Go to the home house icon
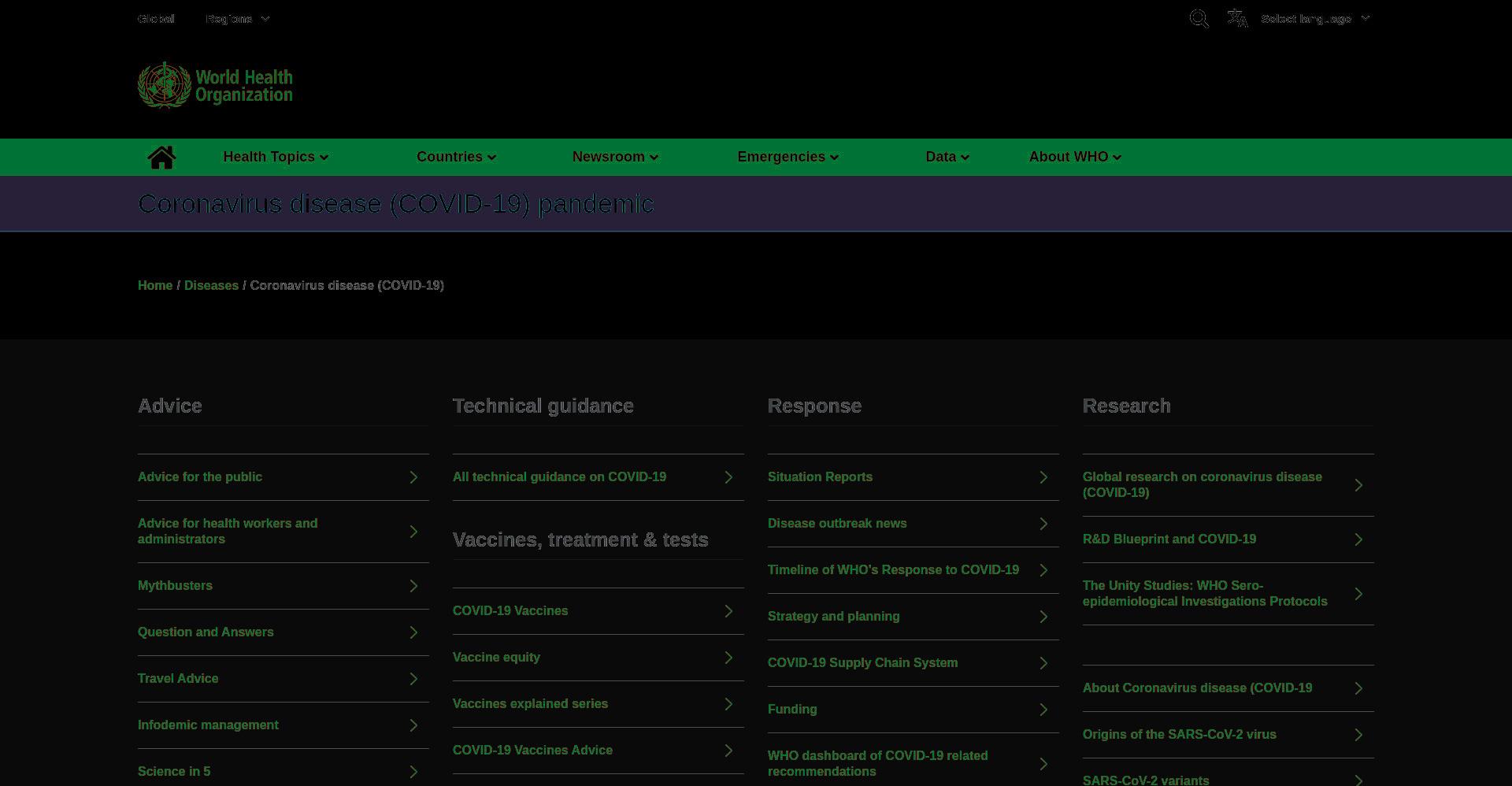Screen dimensions: 1512x786 (161, 158)
